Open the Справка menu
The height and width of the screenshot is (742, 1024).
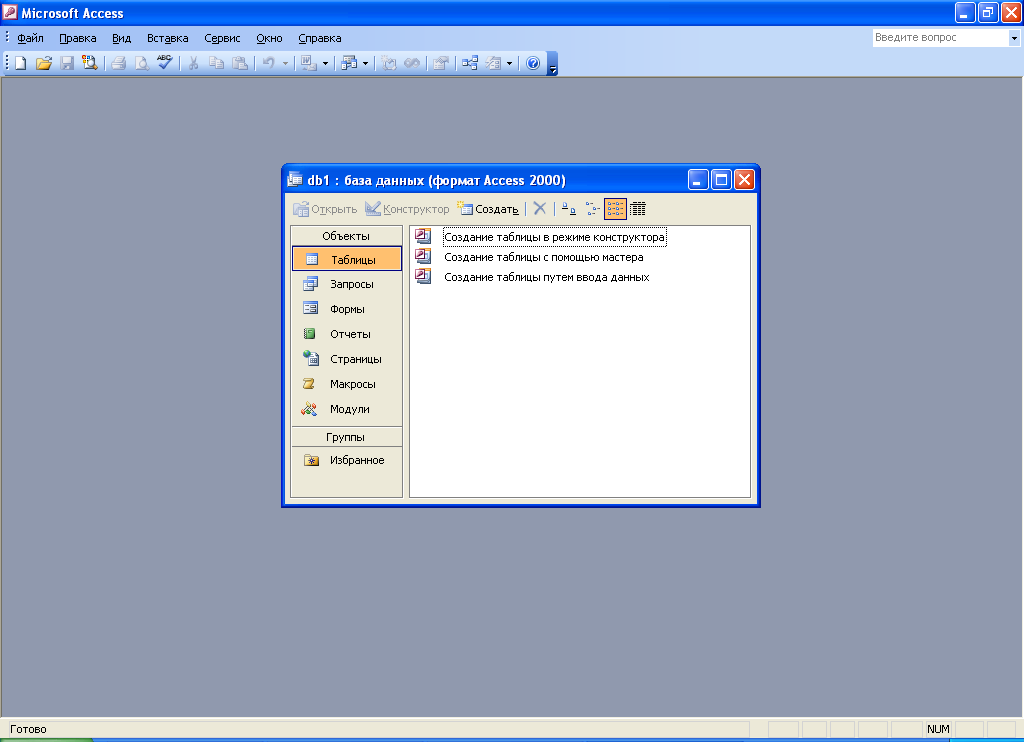(319, 38)
